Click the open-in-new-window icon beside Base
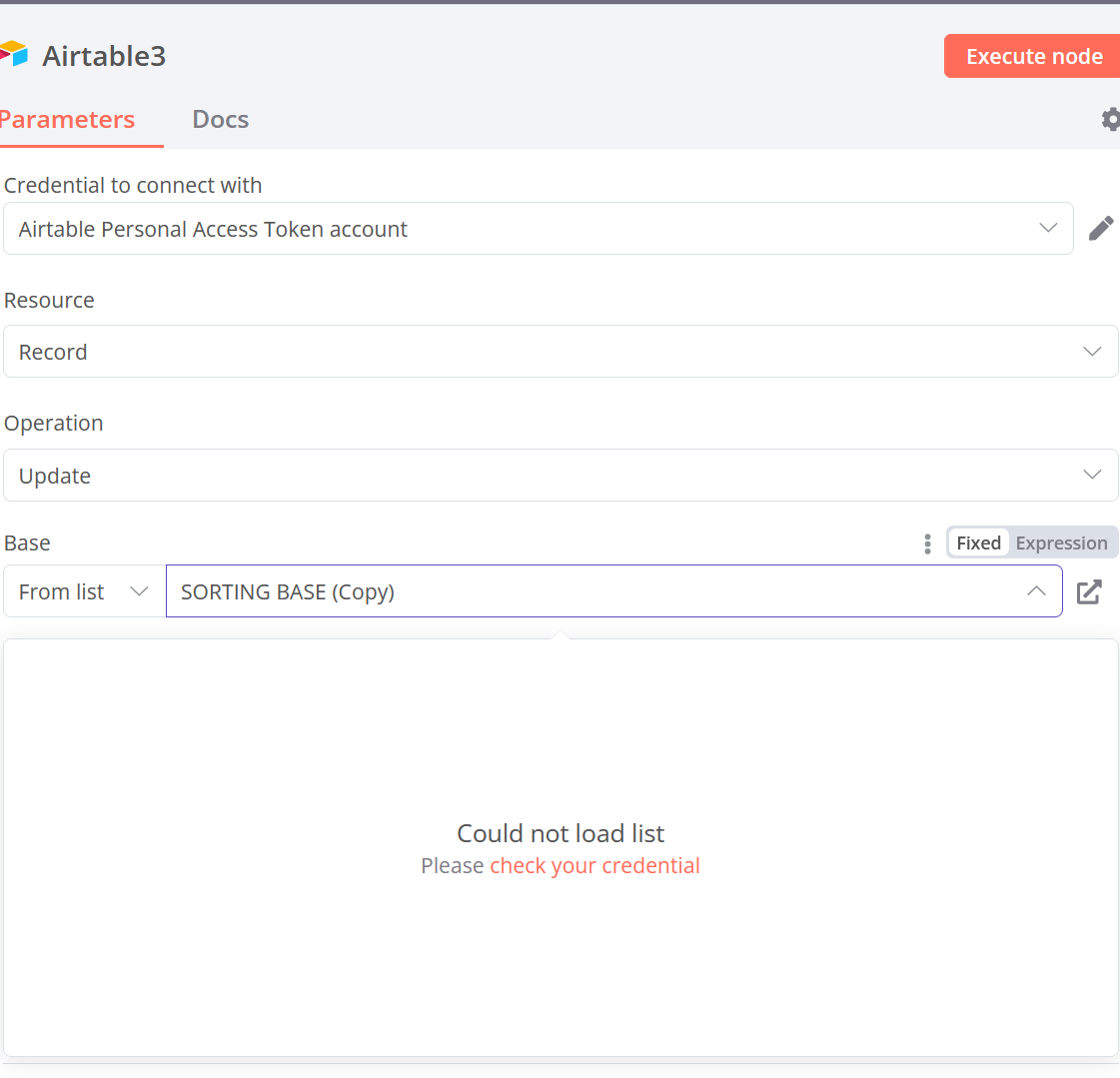 [1089, 592]
